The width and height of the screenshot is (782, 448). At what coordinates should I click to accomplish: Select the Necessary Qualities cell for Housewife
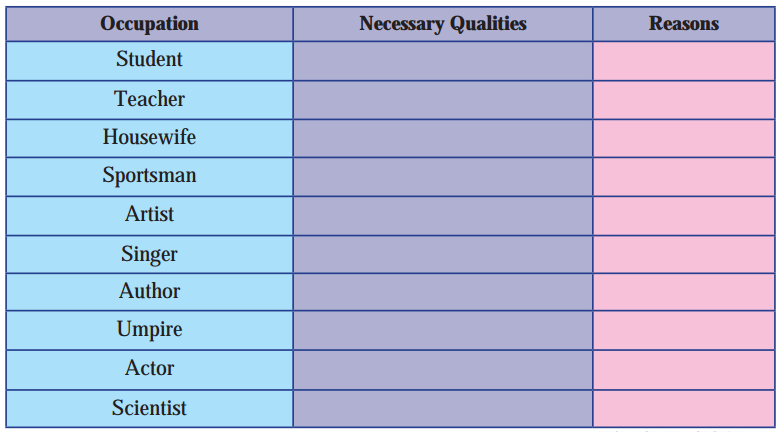[443, 138]
